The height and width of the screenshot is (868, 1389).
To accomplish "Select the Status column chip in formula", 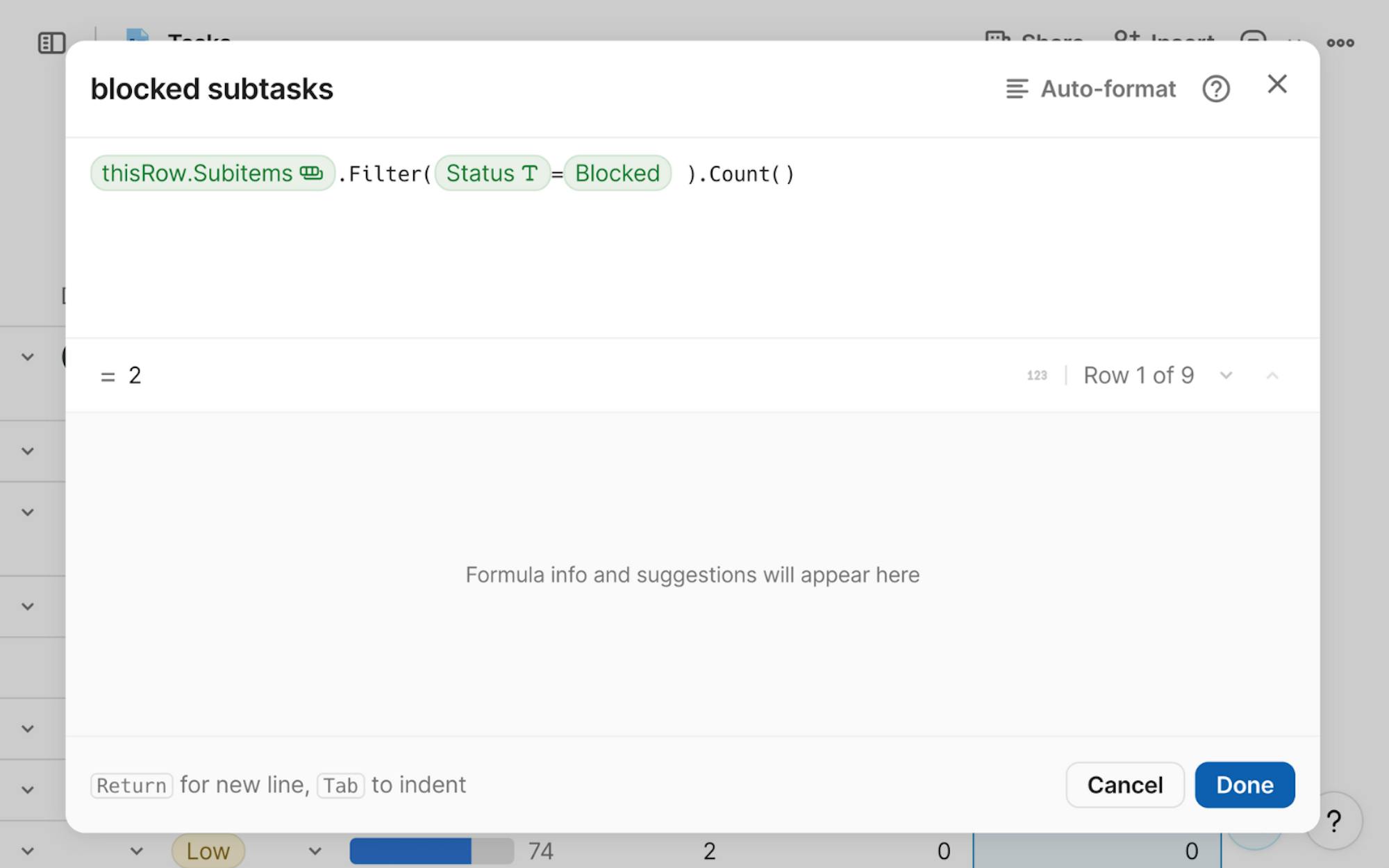I will (492, 173).
